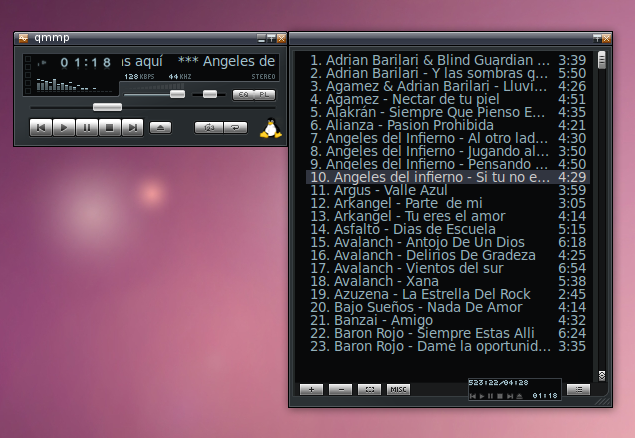Select track 23 Baron Rojo - Dame la oportunidad

point(448,346)
